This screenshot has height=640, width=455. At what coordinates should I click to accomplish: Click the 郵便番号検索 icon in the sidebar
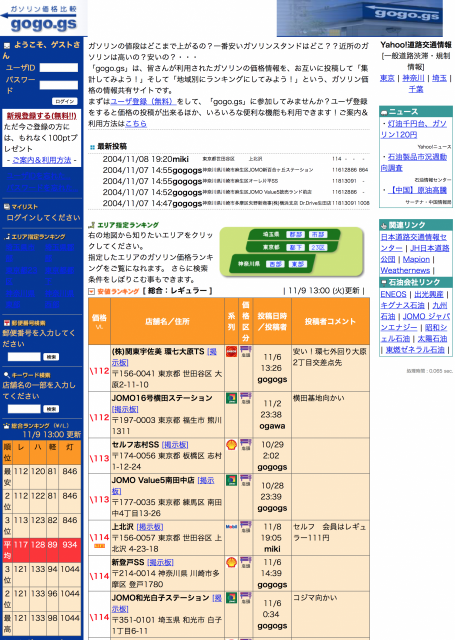click(x=7, y=322)
